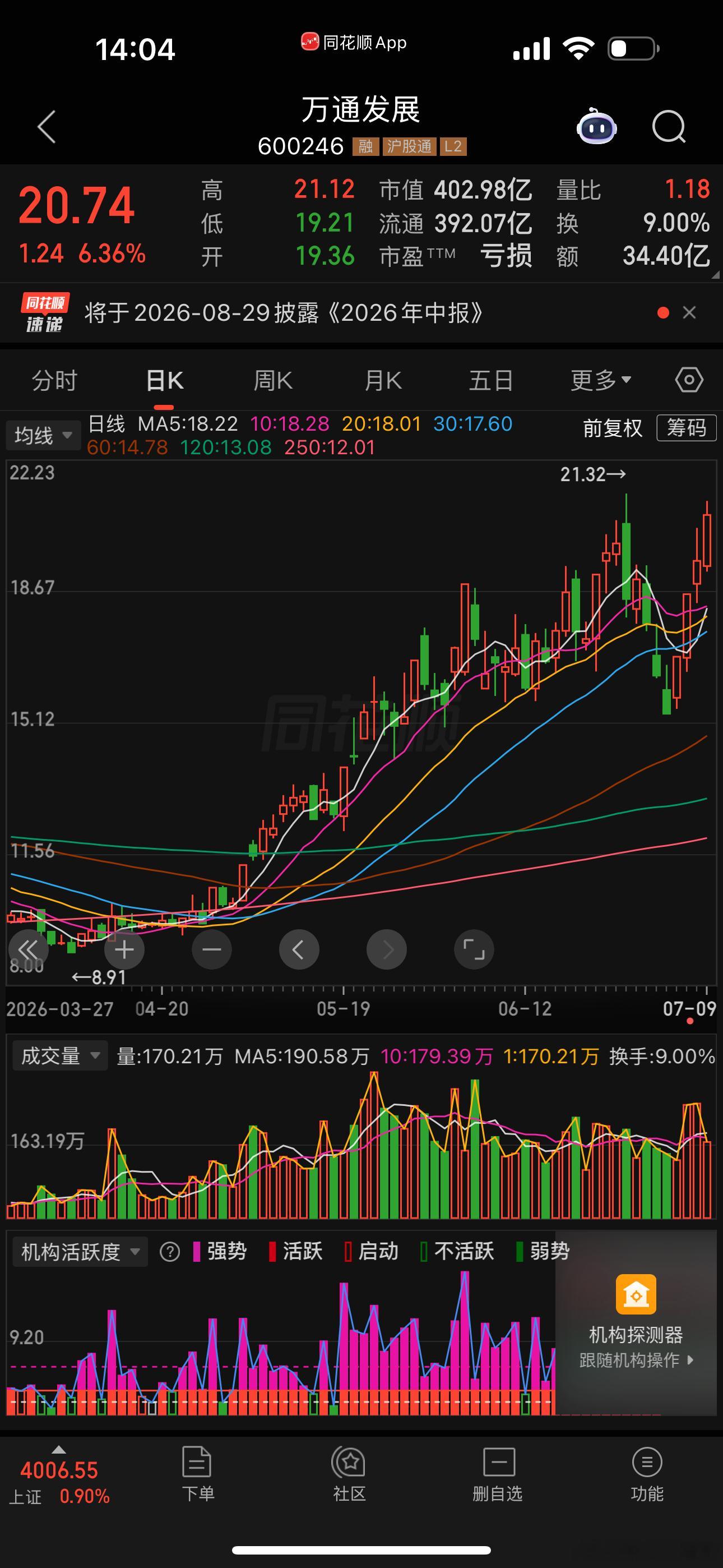Open 更多 period dropdown

(x=600, y=380)
